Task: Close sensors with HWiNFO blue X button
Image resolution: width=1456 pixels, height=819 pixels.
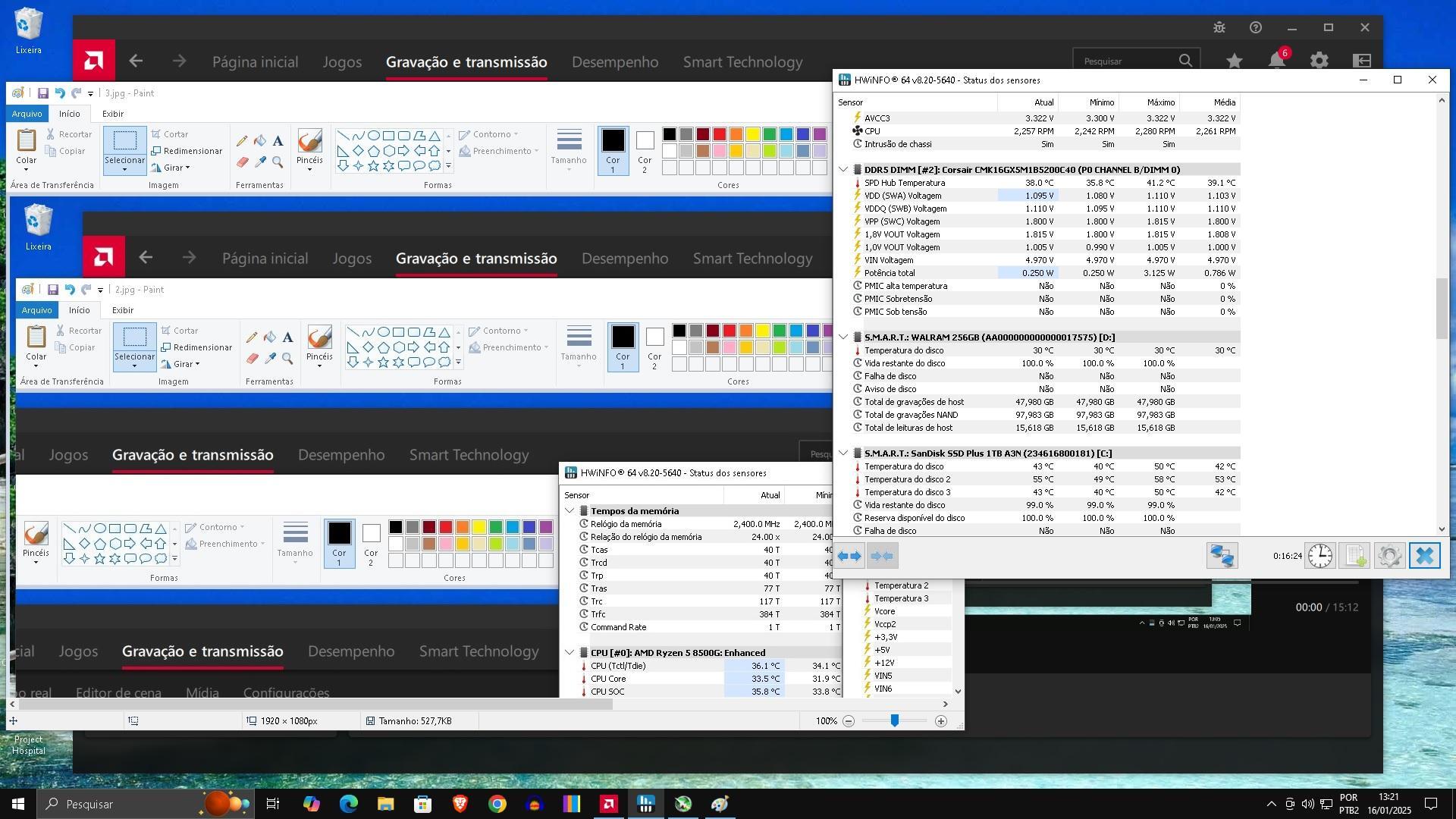Action: click(1424, 556)
